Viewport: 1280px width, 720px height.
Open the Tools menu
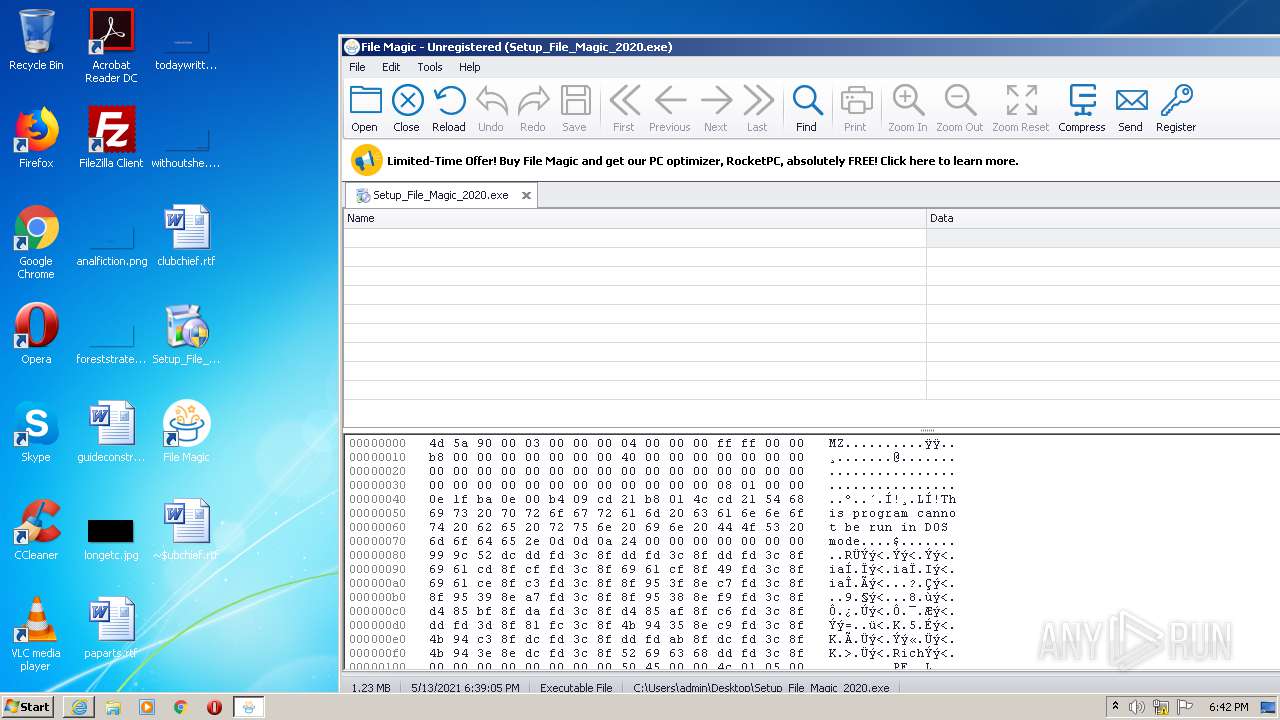tap(430, 67)
